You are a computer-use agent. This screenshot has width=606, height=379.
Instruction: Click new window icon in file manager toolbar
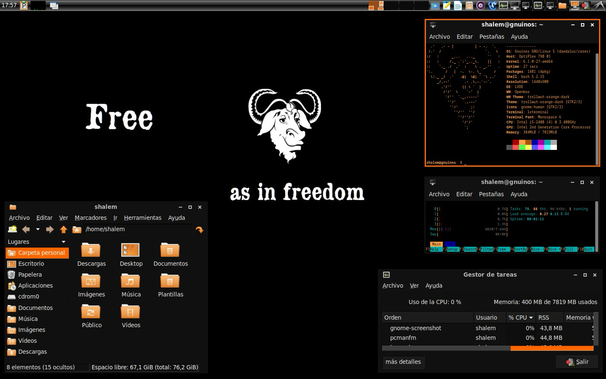pyautogui.click(x=13, y=229)
